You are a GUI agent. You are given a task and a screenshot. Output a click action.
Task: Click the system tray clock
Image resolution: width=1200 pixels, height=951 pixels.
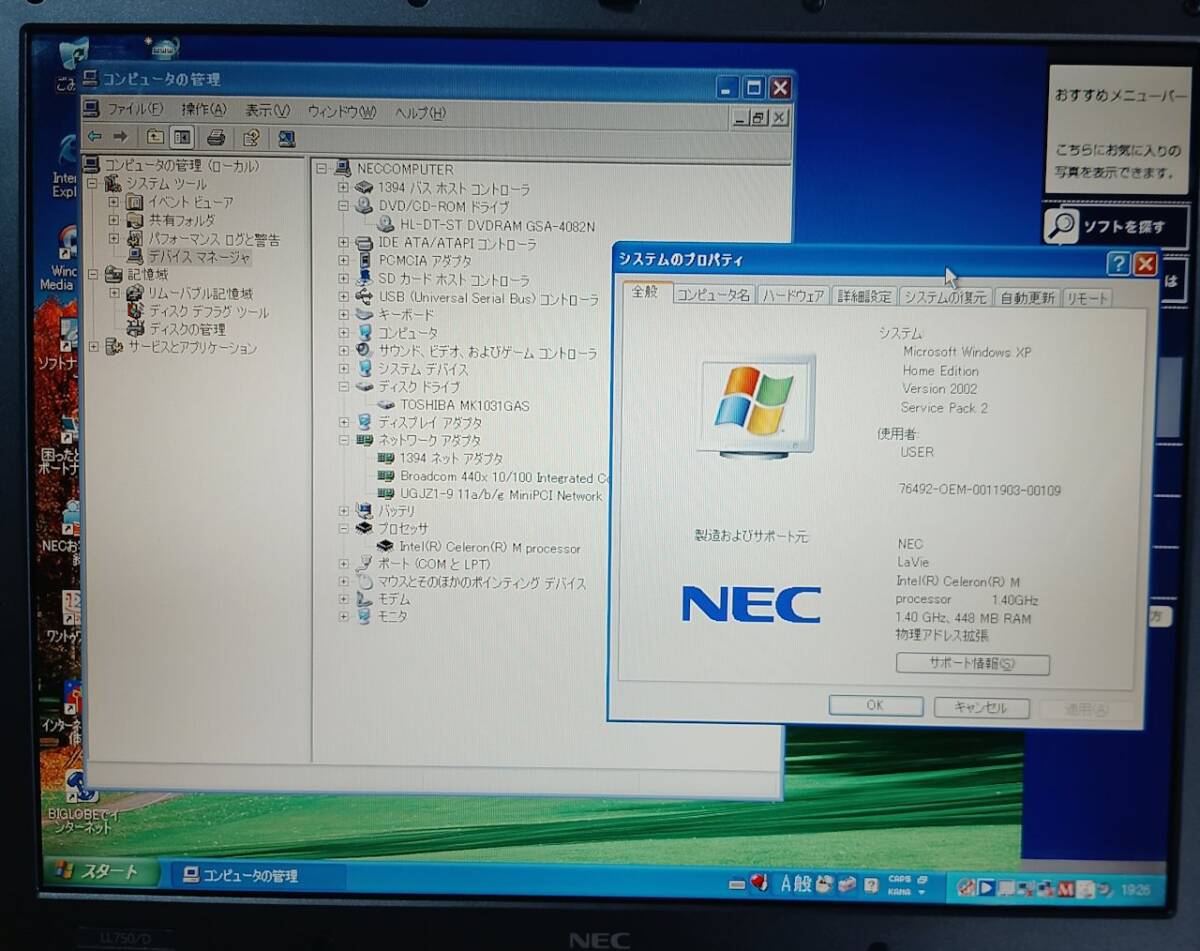(x=1136, y=889)
